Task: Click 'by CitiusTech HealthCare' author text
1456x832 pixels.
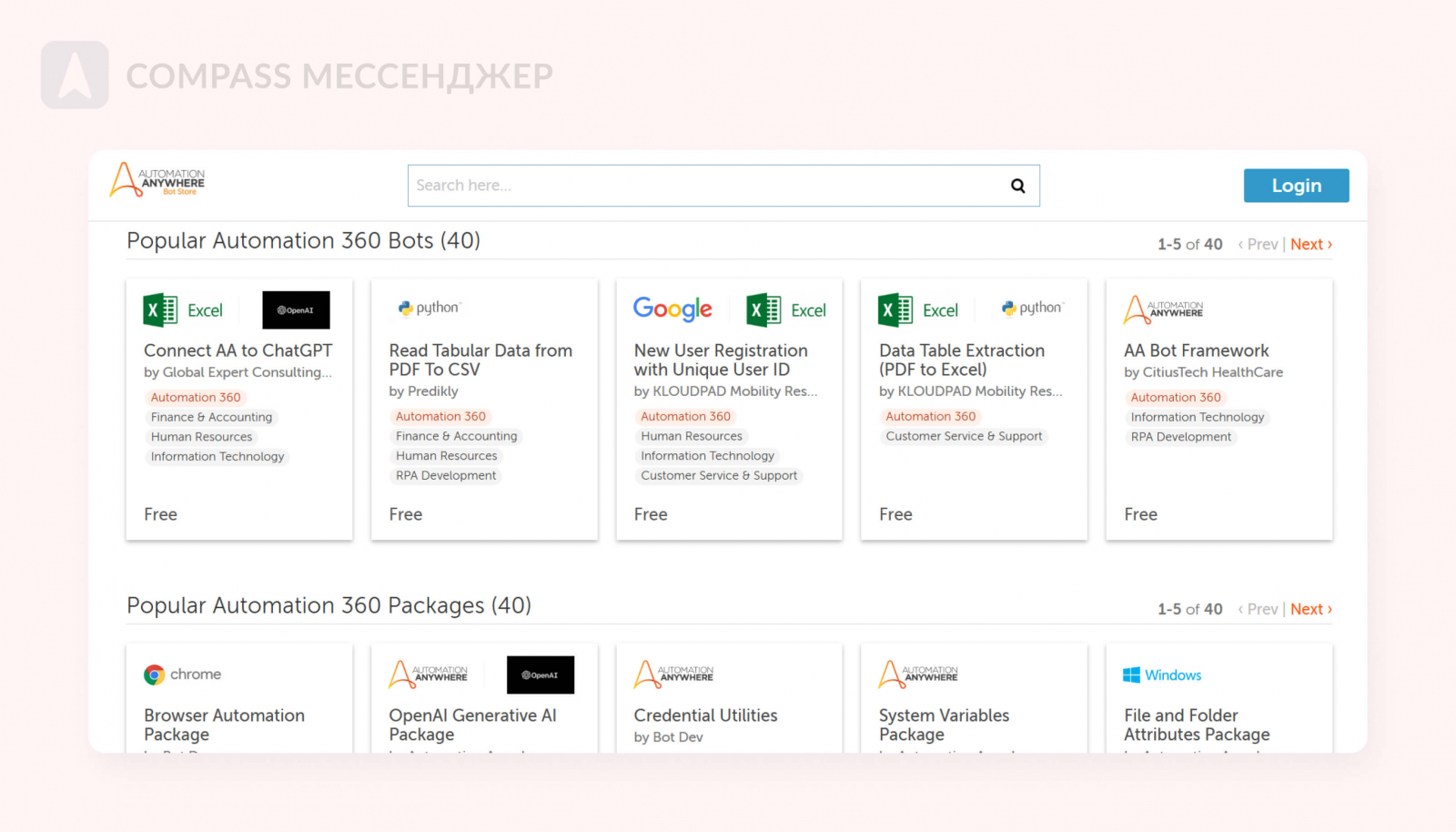Action: click(x=1203, y=372)
